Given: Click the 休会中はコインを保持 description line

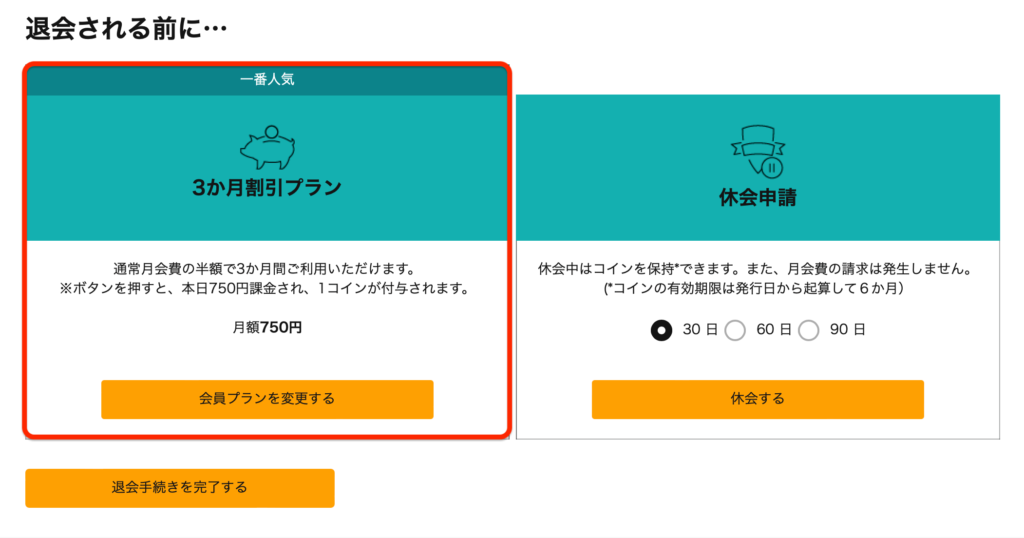Looking at the screenshot, I should click(755, 269).
